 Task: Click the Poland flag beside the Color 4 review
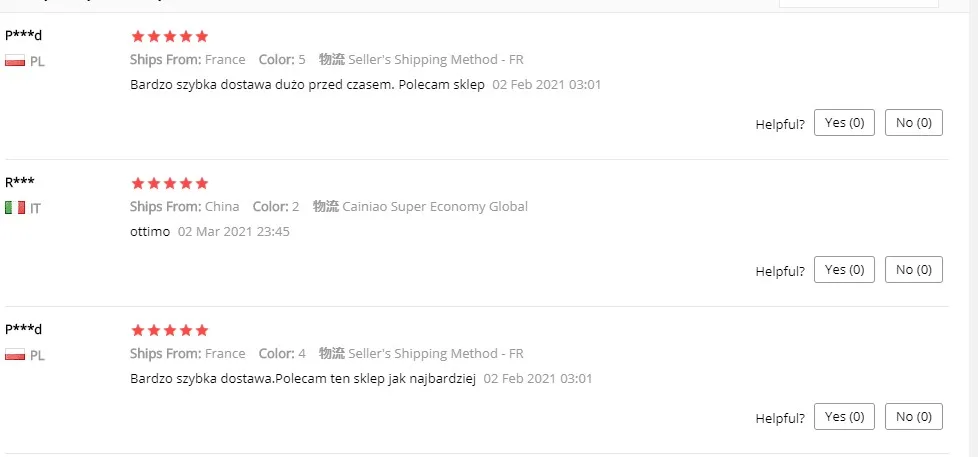coord(15,355)
